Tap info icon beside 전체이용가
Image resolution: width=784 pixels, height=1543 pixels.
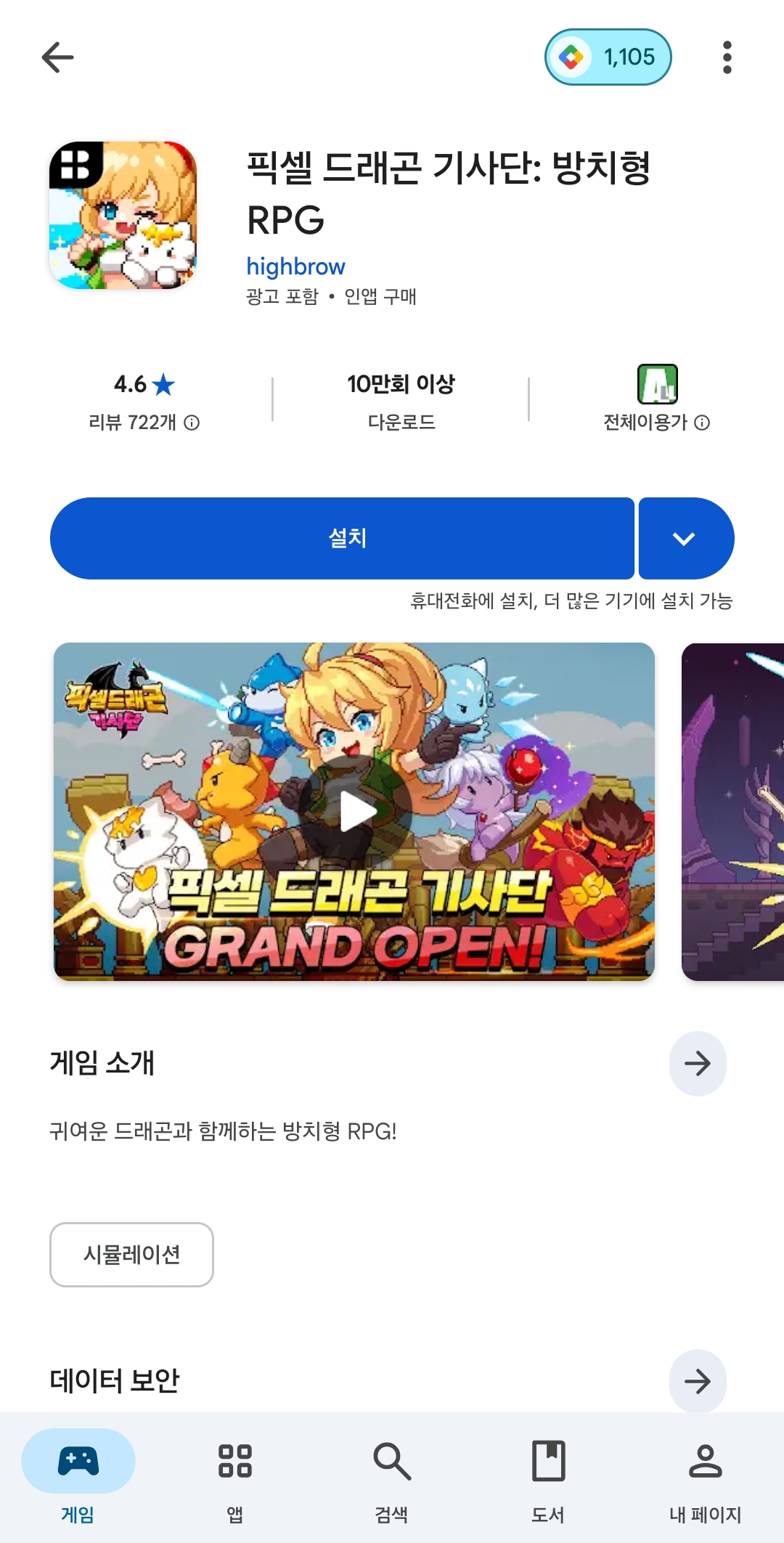(702, 423)
